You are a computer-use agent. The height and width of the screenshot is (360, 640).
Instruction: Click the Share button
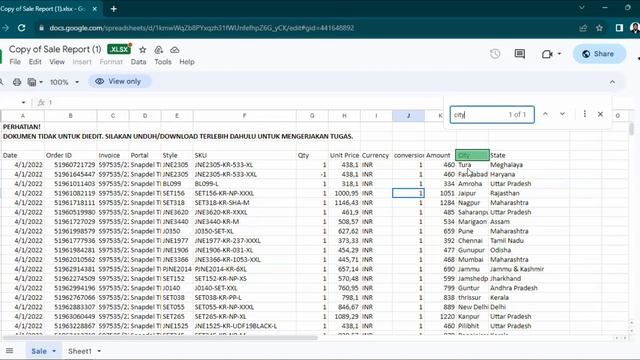(599, 54)
